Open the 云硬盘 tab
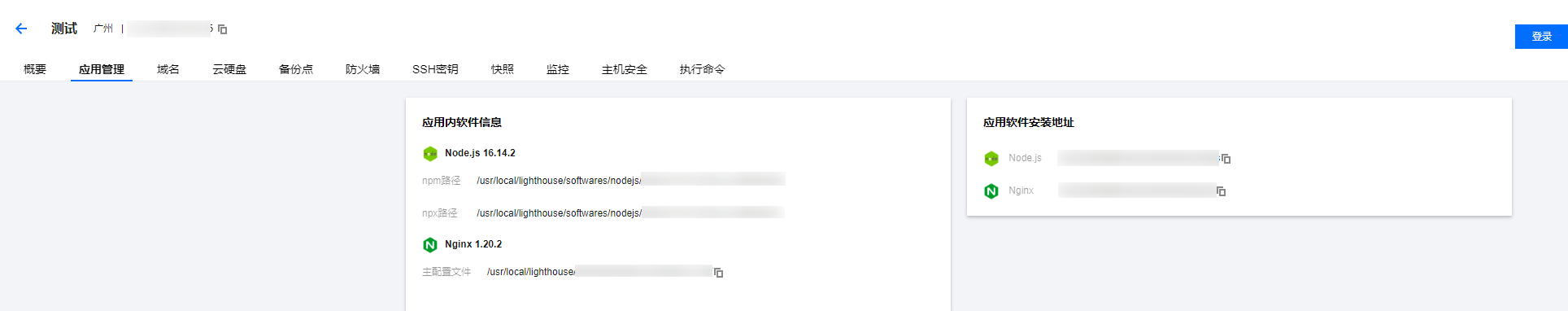 (229, 69)
